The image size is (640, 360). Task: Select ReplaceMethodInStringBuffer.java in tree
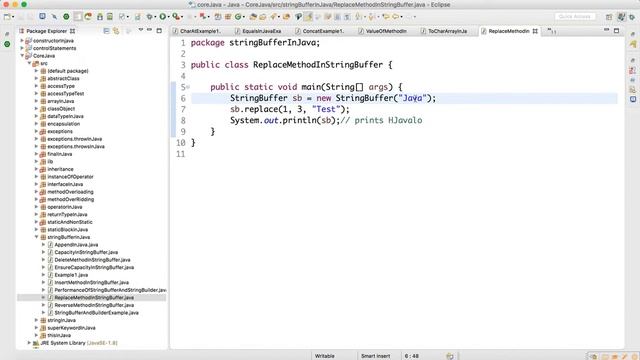coord(94,298)
